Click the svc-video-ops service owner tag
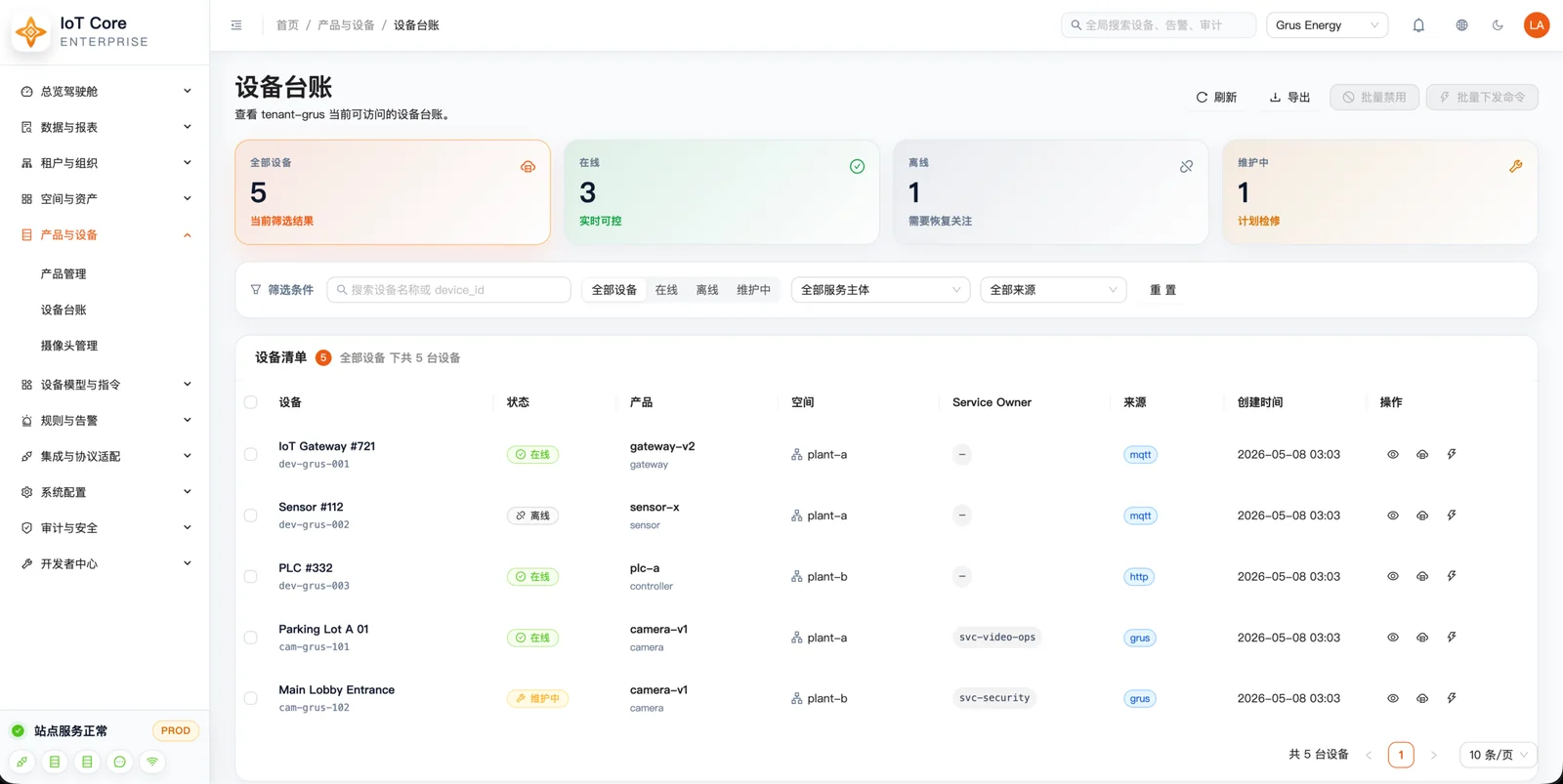Screen dimensions: 1563x784 [x=997, y=638]
